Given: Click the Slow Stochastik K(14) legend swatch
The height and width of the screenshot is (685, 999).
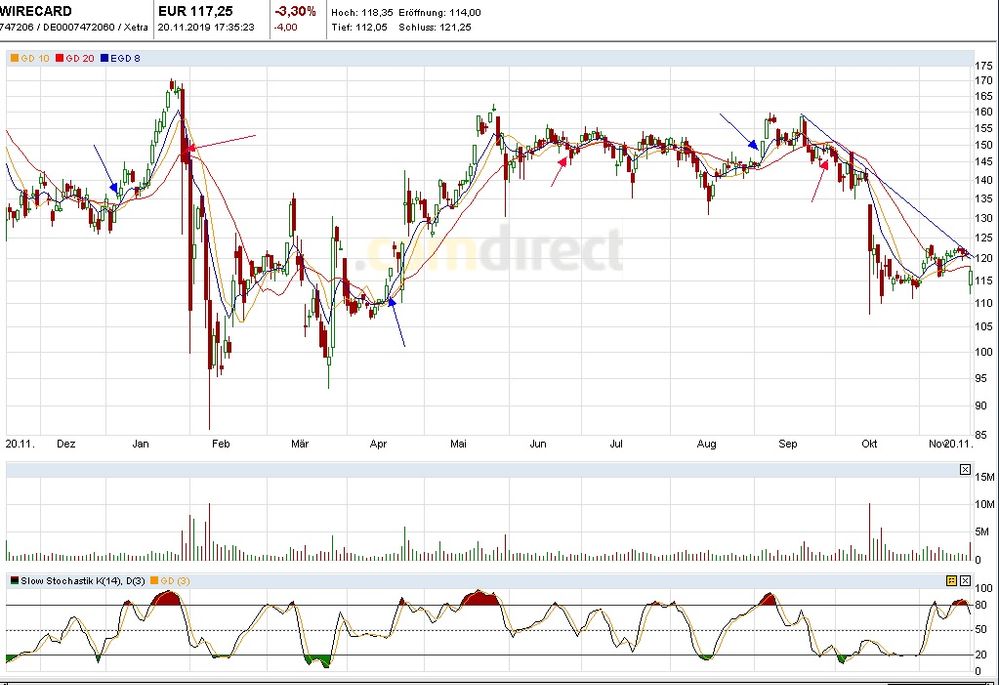Looking at the screenshot, I should [x=14, y=580].
